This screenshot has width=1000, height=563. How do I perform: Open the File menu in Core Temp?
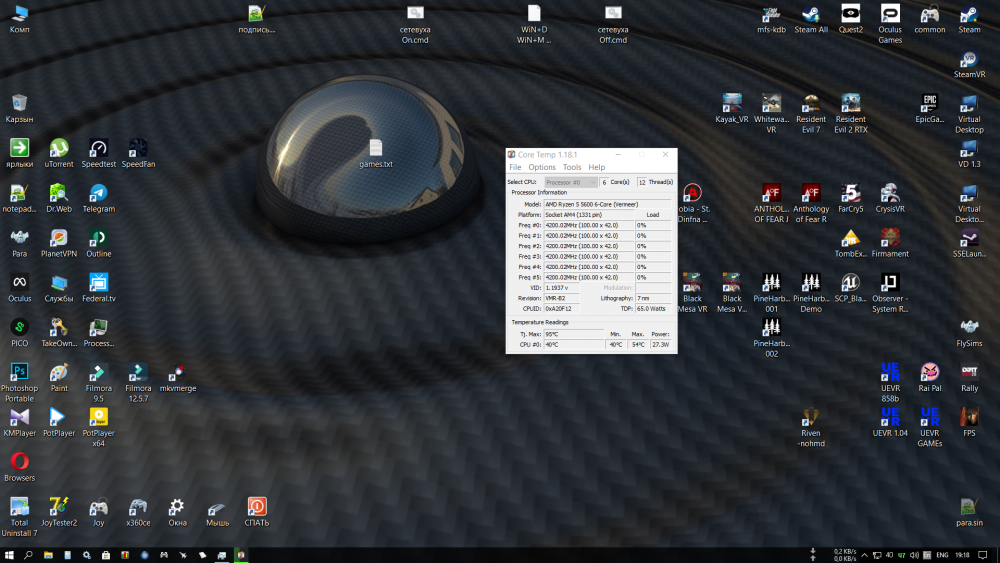(x=515, y=167)
